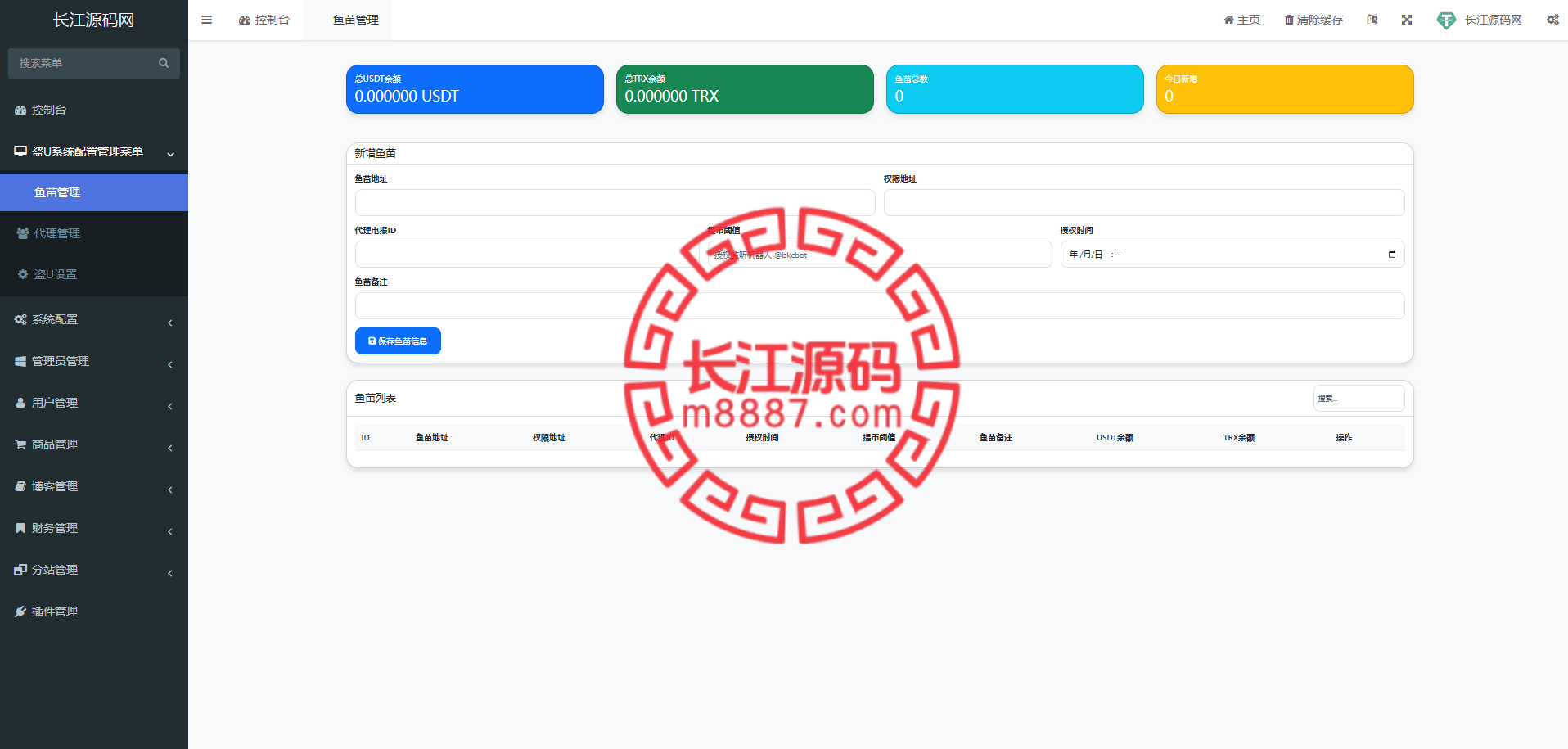1568x749 pixels.
Task: Focus the 鱼苗列表 search box
Action: point(1358,398)
